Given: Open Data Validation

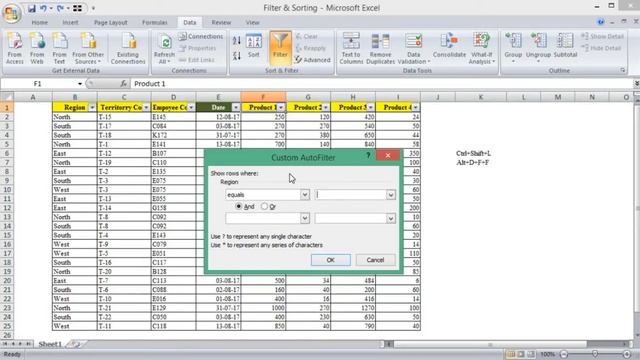Looking at the screenshot, I should tap(414, 48).
